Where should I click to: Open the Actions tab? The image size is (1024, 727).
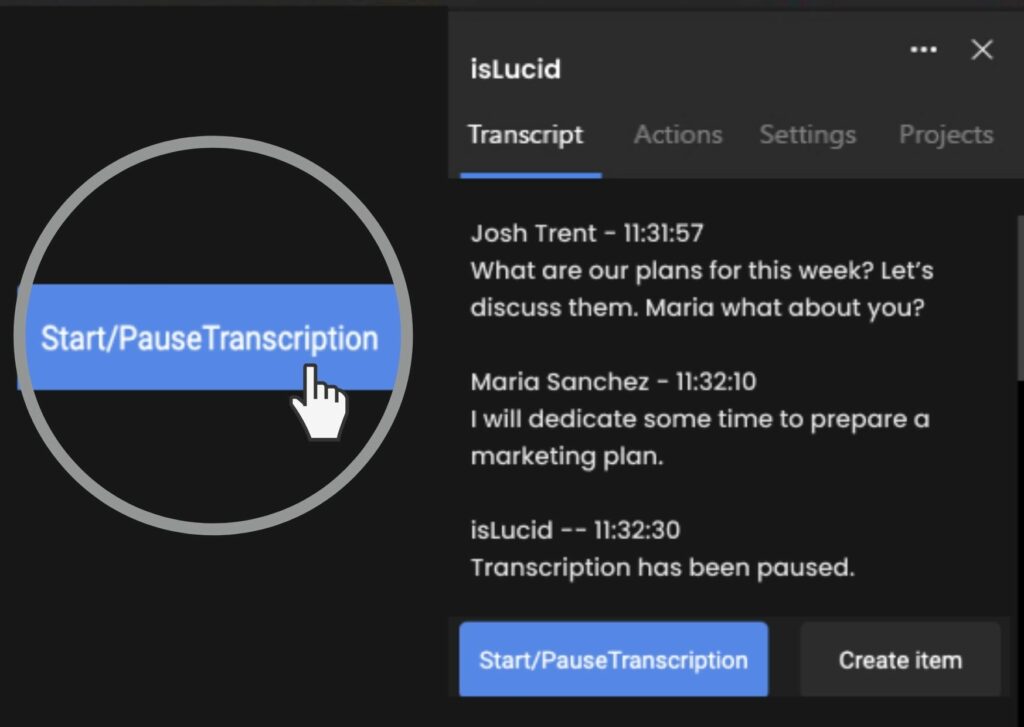[x=677, y=135]
